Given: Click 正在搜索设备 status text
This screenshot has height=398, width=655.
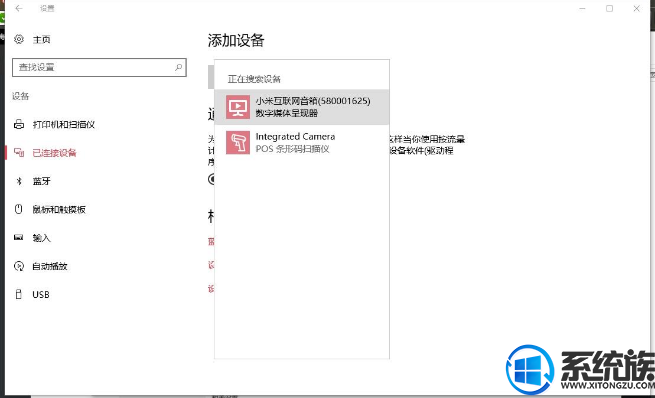Looking at the screenshot, I should click(x=254, y=79).
